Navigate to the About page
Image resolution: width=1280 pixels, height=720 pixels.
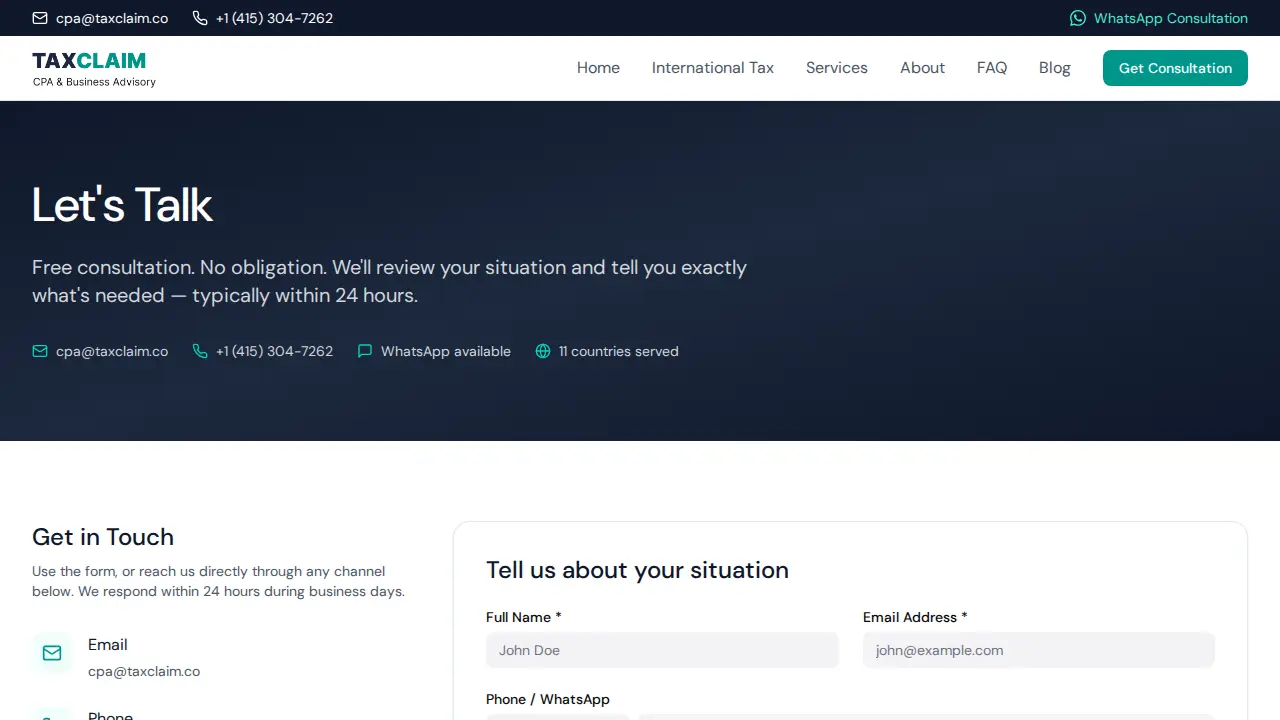(922, 68)
